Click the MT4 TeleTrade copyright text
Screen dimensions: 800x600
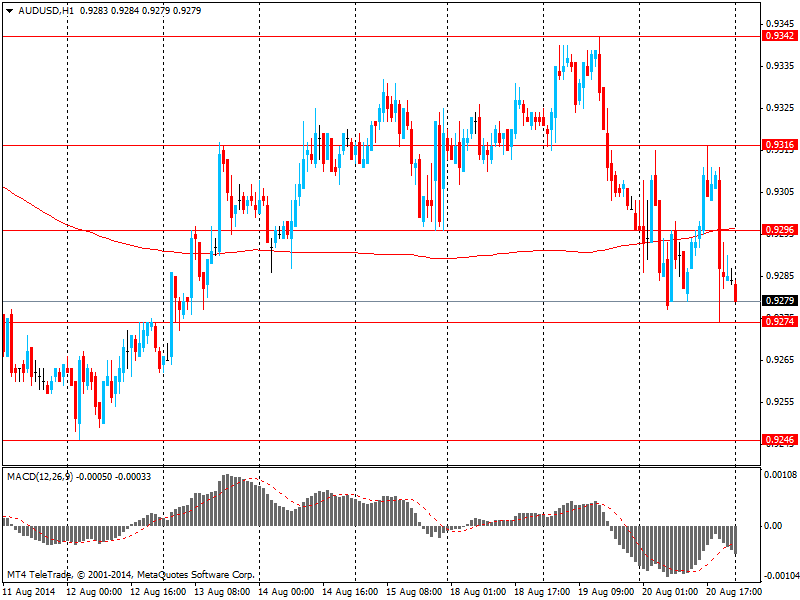[x=131, y=574]
